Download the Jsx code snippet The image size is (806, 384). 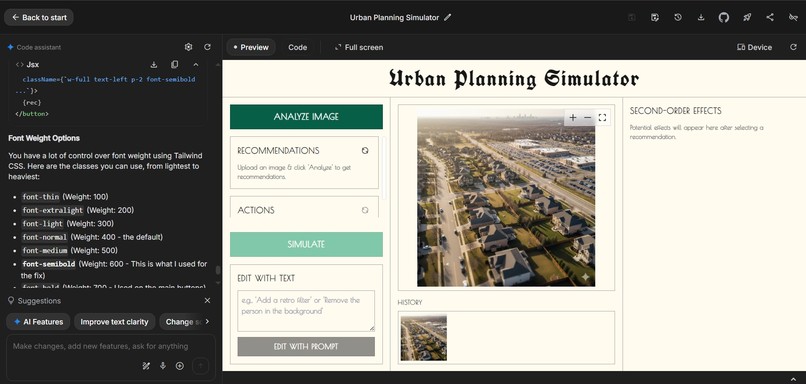153,65
